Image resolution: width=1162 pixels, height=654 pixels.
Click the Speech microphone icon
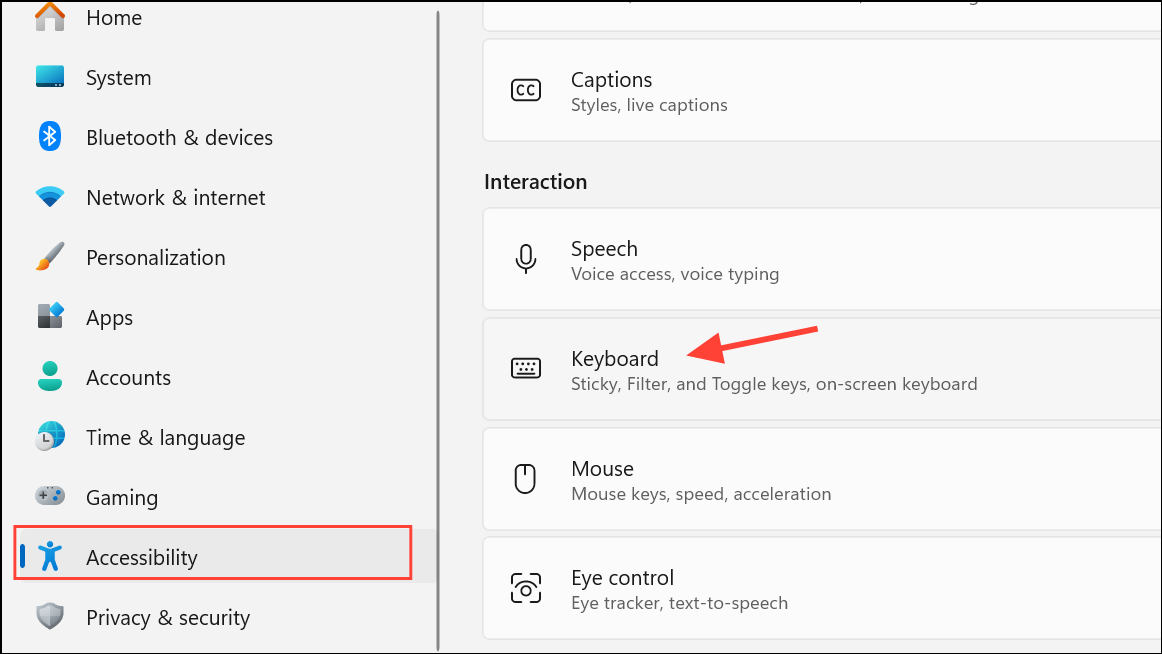(x=526, y=258)
